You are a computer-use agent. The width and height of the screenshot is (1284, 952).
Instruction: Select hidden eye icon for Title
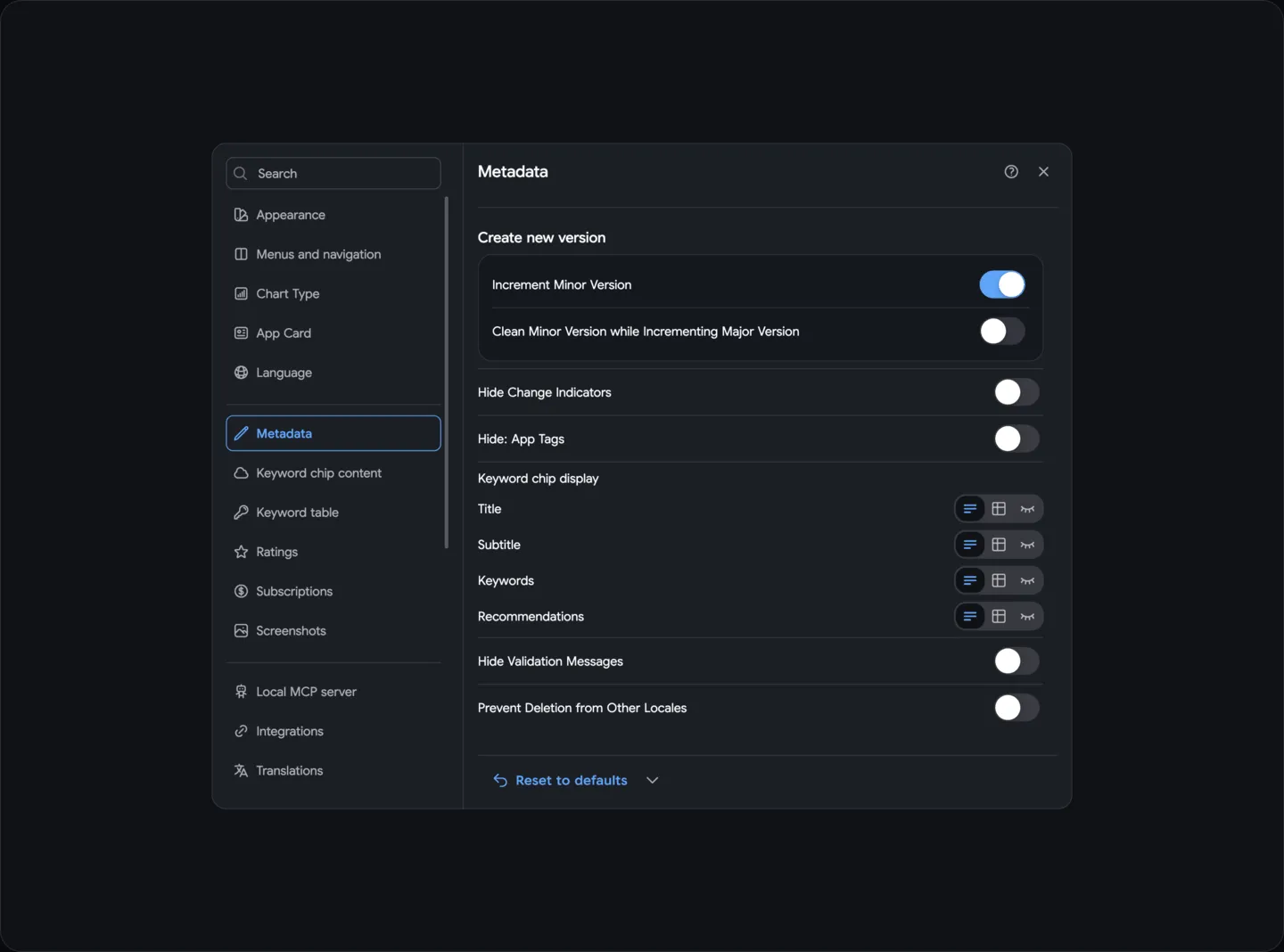[1027, 509]
